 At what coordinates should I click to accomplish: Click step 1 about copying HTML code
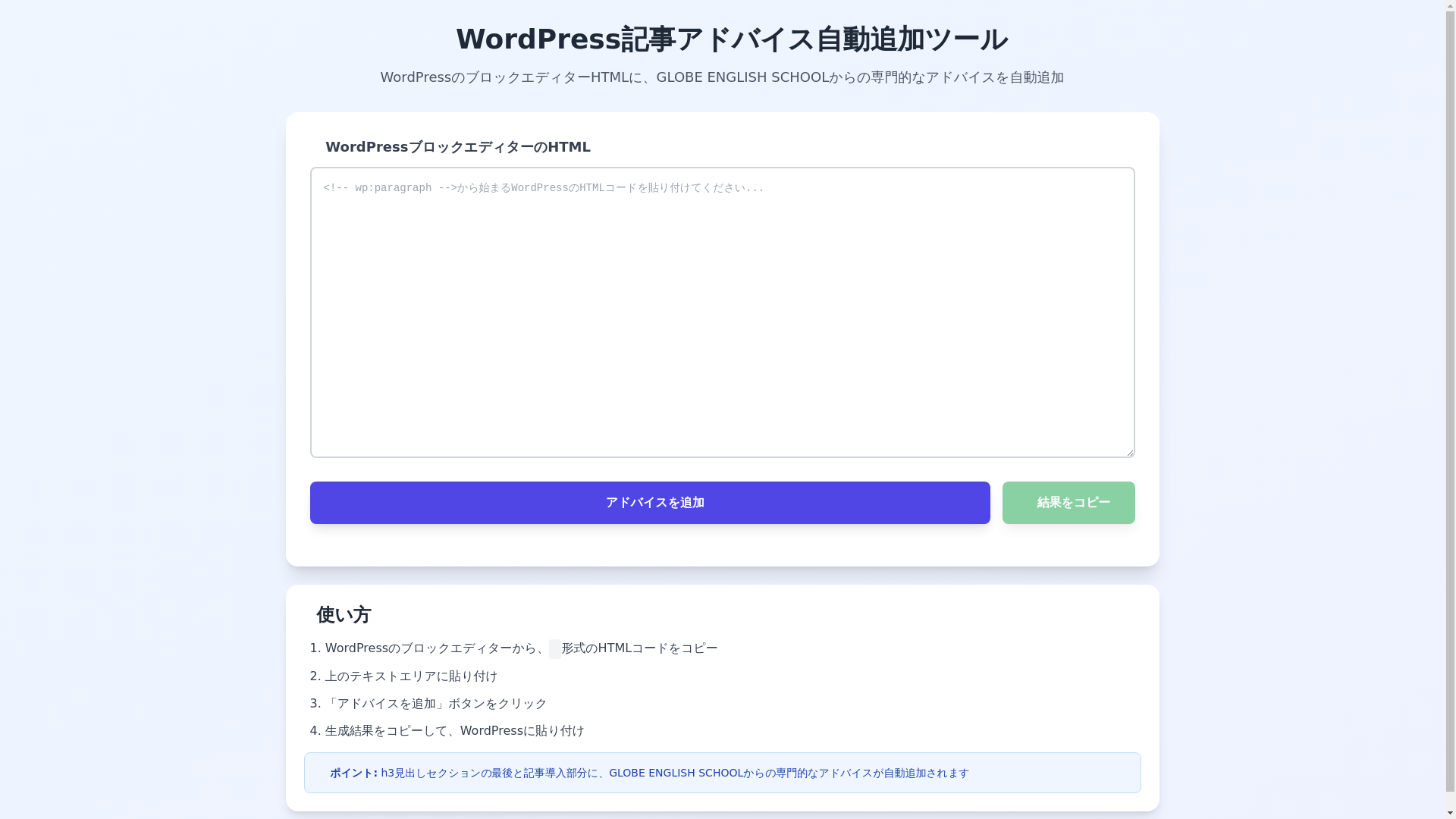click(513, 648)
